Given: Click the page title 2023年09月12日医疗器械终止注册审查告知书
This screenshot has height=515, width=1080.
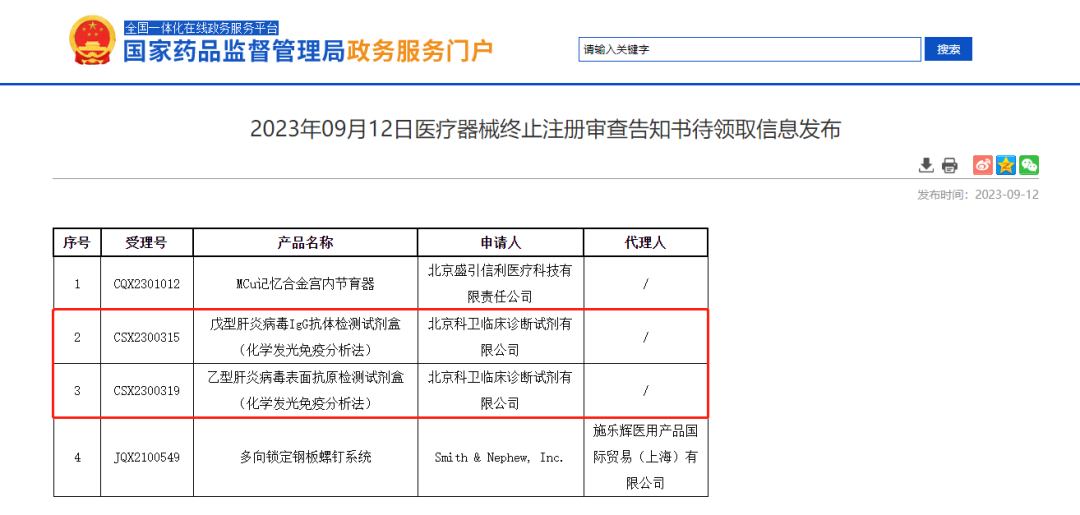Looking at the screenshot, I should pyautogui.click(x=545, y=129).
